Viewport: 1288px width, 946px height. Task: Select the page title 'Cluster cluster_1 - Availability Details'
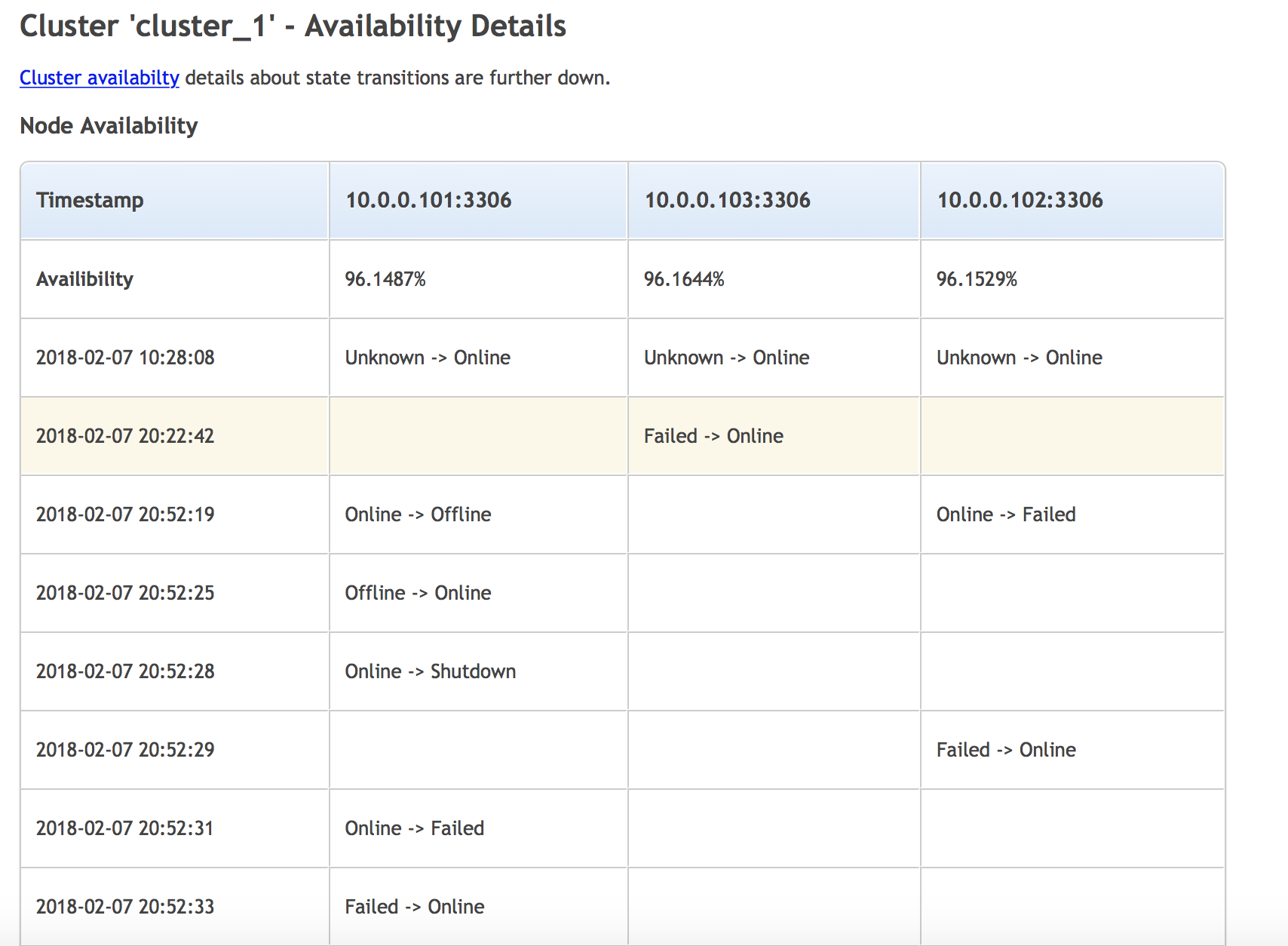(293, 26)
